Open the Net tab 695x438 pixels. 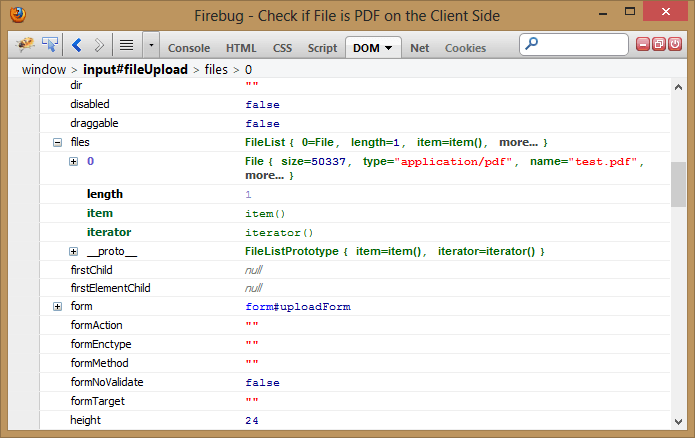[x=419, y=47]
